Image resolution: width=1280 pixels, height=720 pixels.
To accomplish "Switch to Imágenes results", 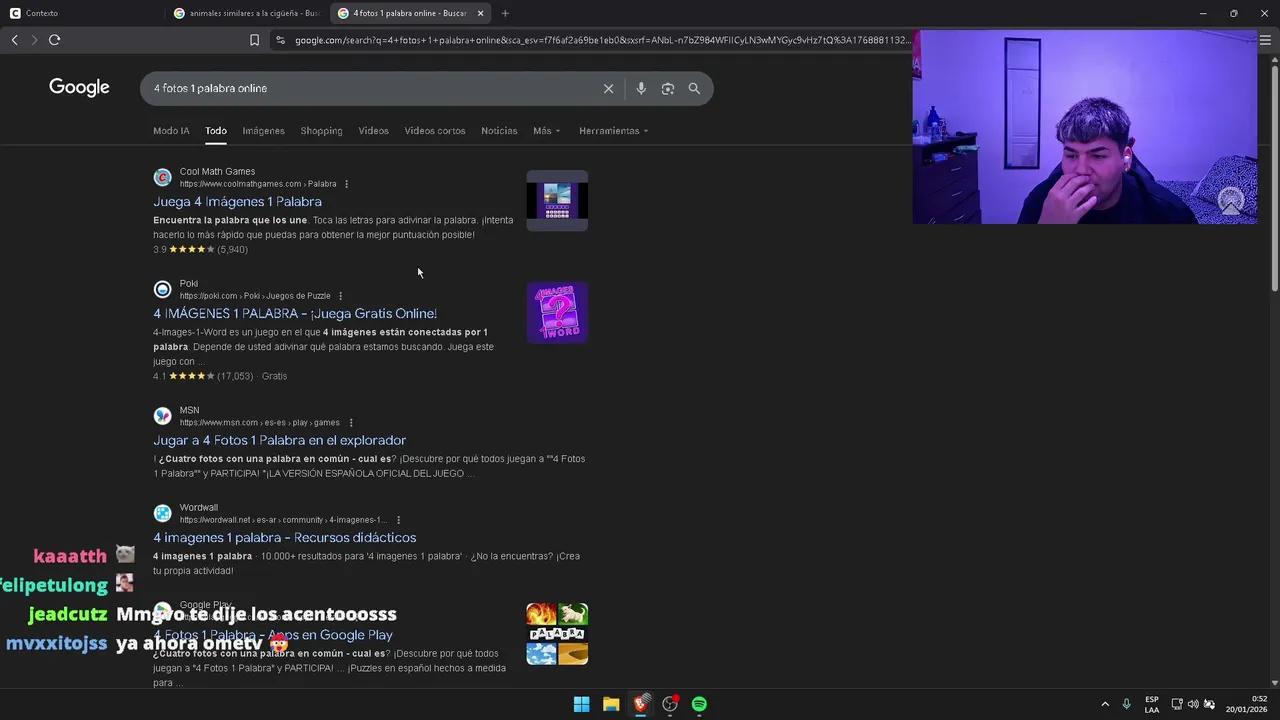I will click(263, 131).
